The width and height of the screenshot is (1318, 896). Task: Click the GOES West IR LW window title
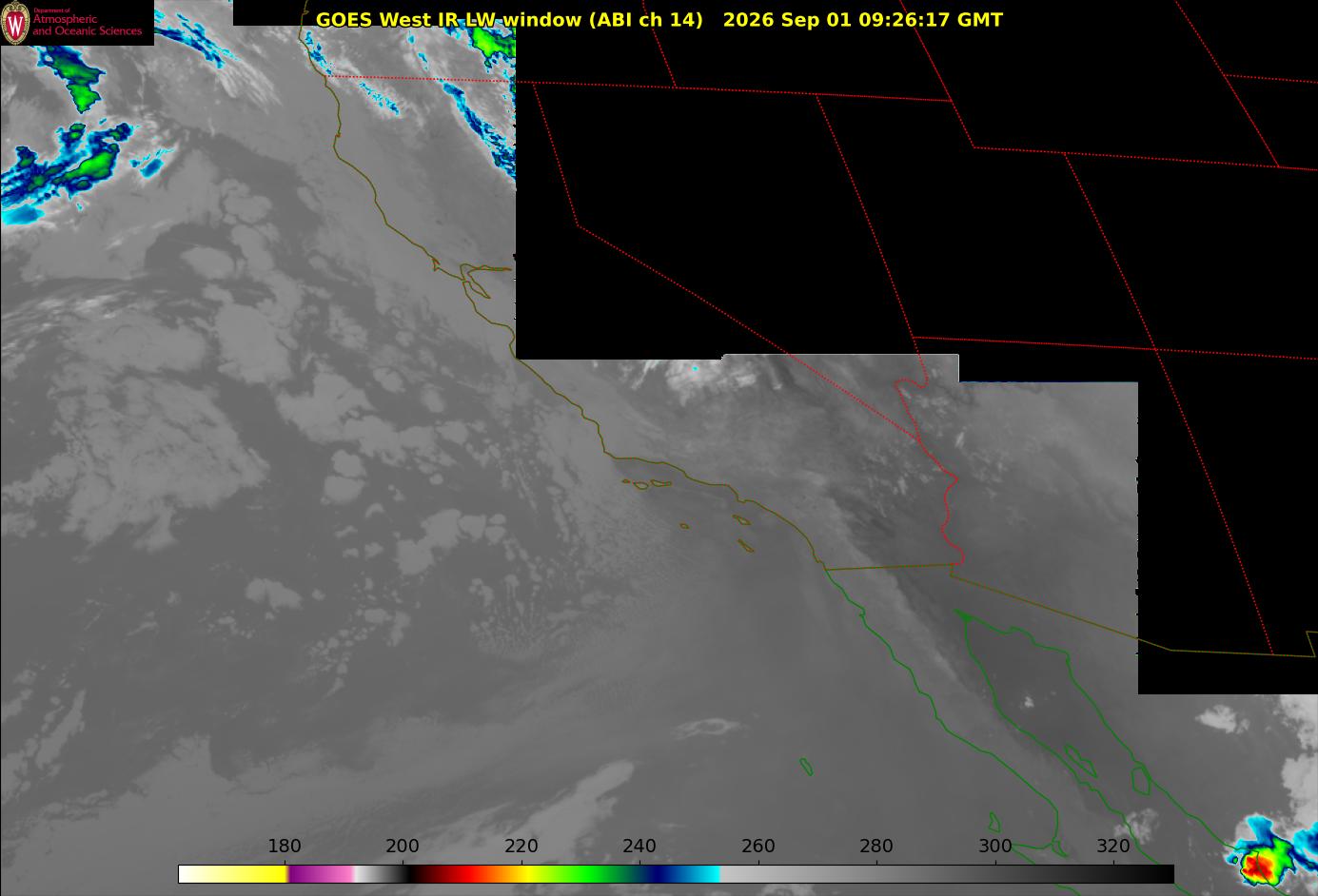pyautogui.click(x=509, y=19)
